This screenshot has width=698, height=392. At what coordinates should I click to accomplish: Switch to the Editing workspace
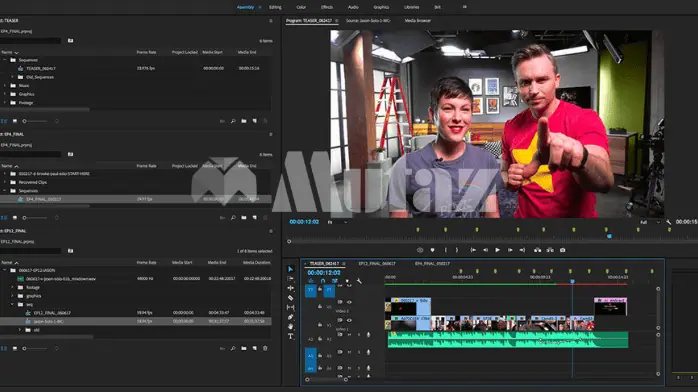[275, 7]
